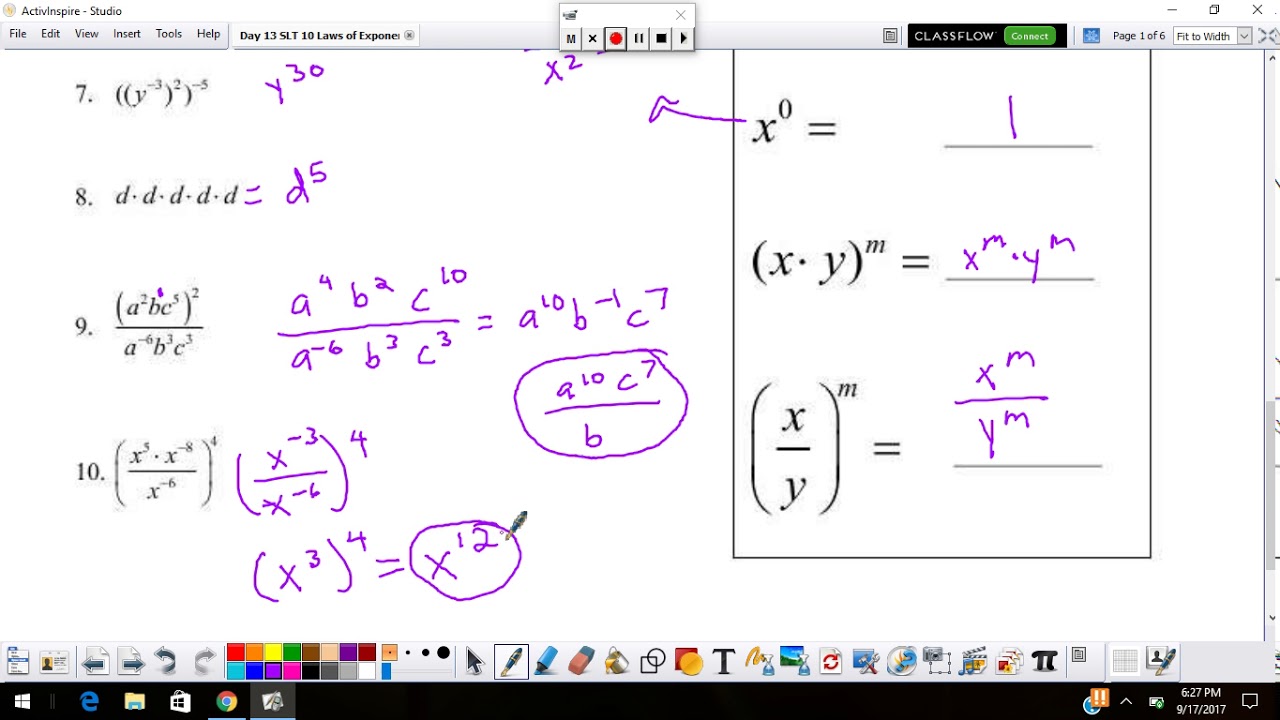This screenshot has width=1280, height=720.
Task: Open the Help menu
Action: point(208,34)
